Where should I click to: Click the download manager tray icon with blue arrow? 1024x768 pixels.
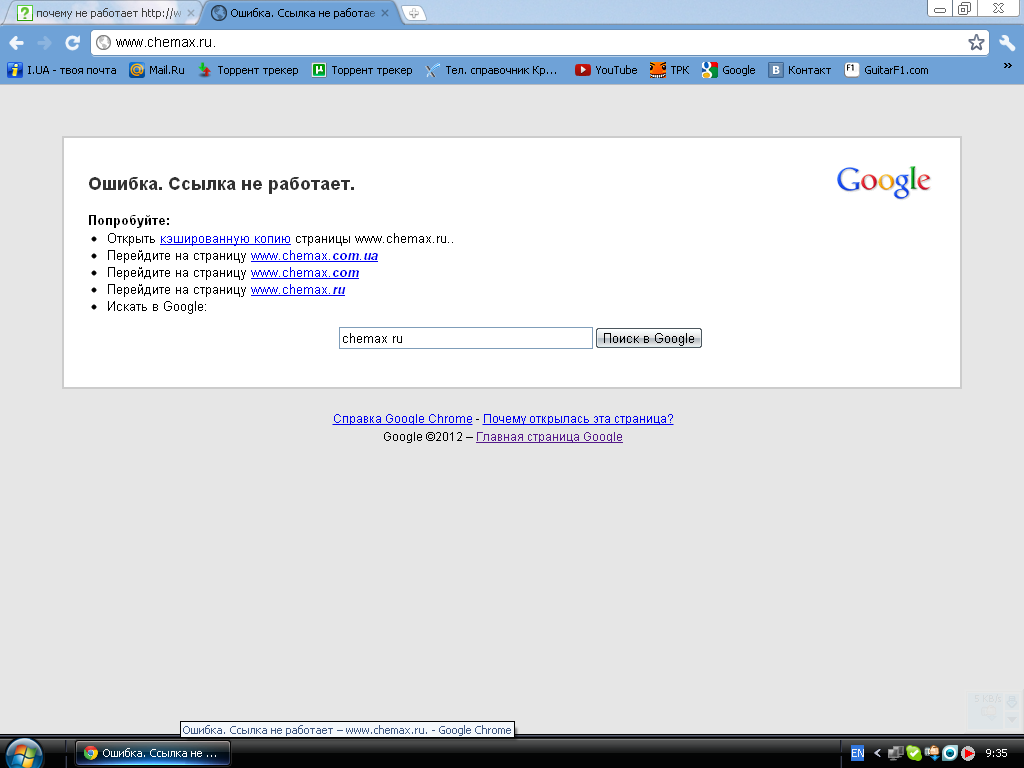click(x=932, y=753)
